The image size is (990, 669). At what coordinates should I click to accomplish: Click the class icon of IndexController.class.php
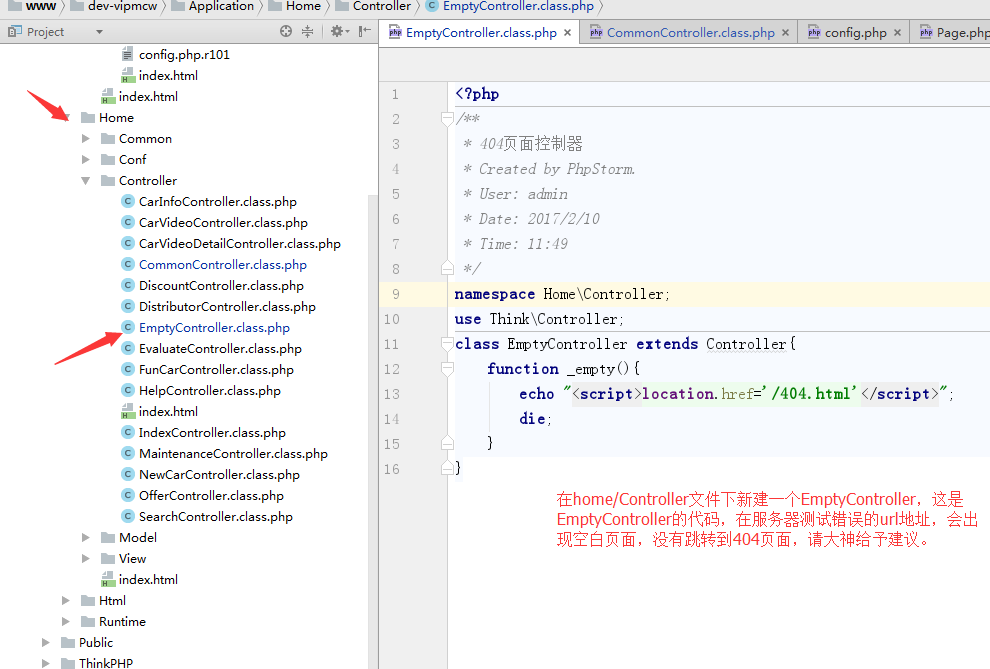coord(128,432)
